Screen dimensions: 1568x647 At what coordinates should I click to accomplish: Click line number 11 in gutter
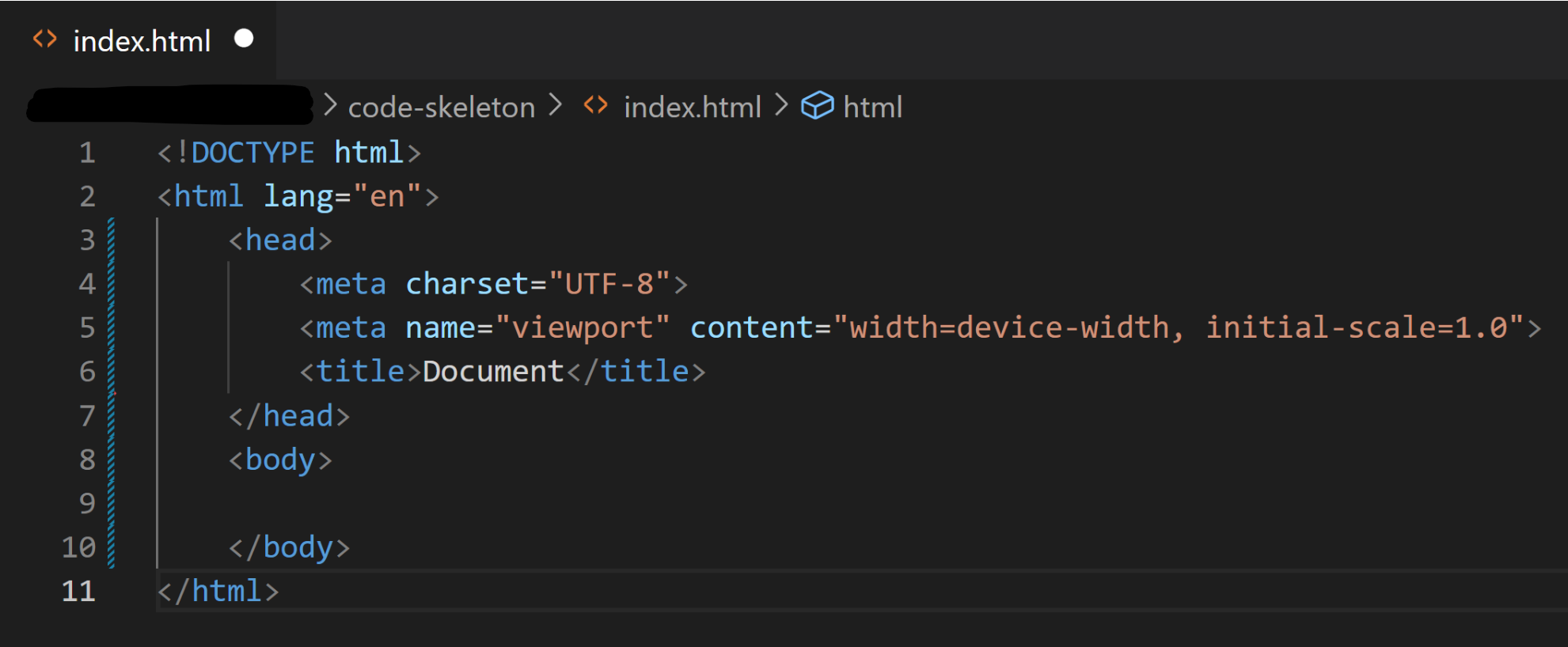[78, 591]
